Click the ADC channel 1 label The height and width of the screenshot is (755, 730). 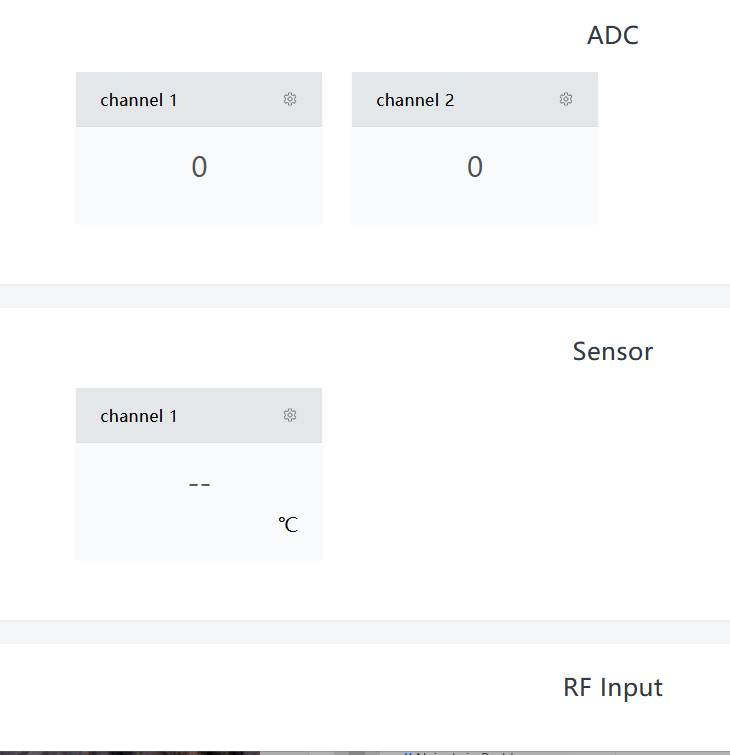(x=139, y=100)
